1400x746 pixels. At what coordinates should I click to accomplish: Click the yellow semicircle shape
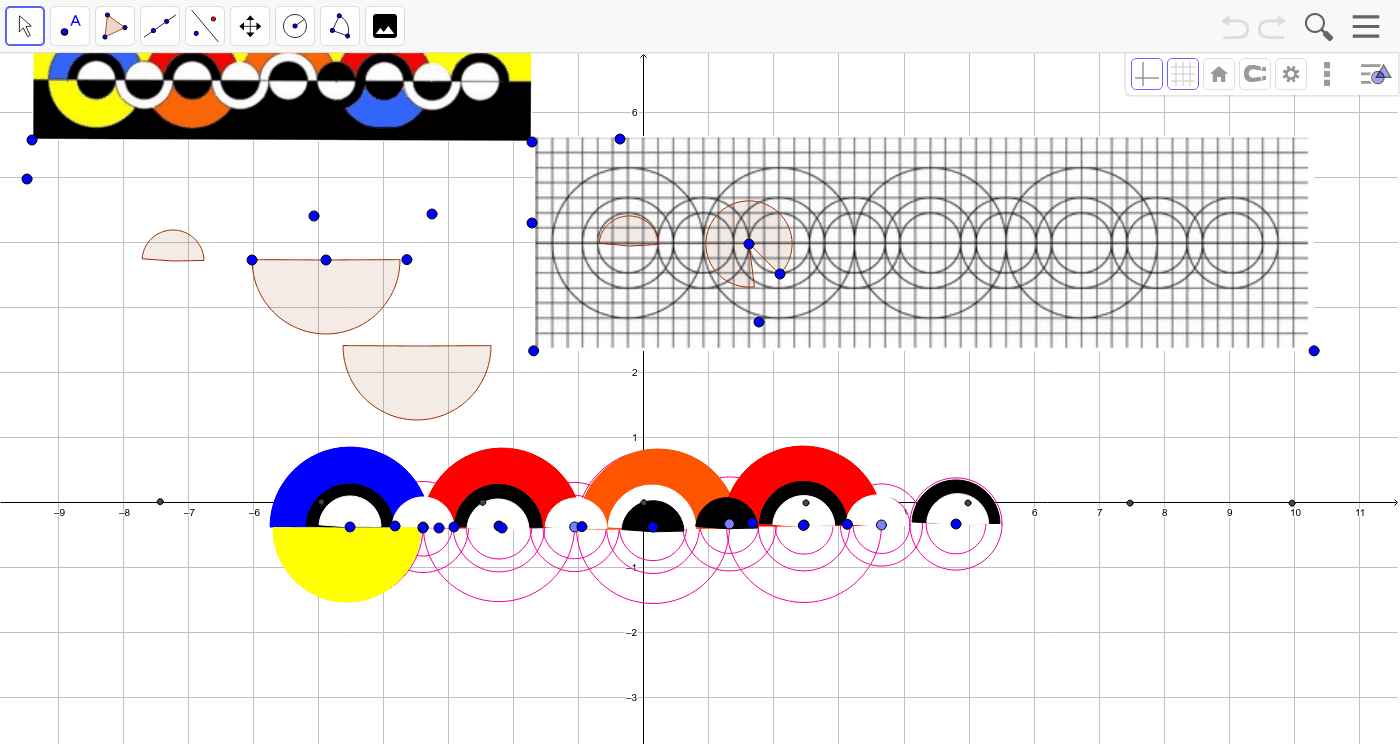pos(346,567)
